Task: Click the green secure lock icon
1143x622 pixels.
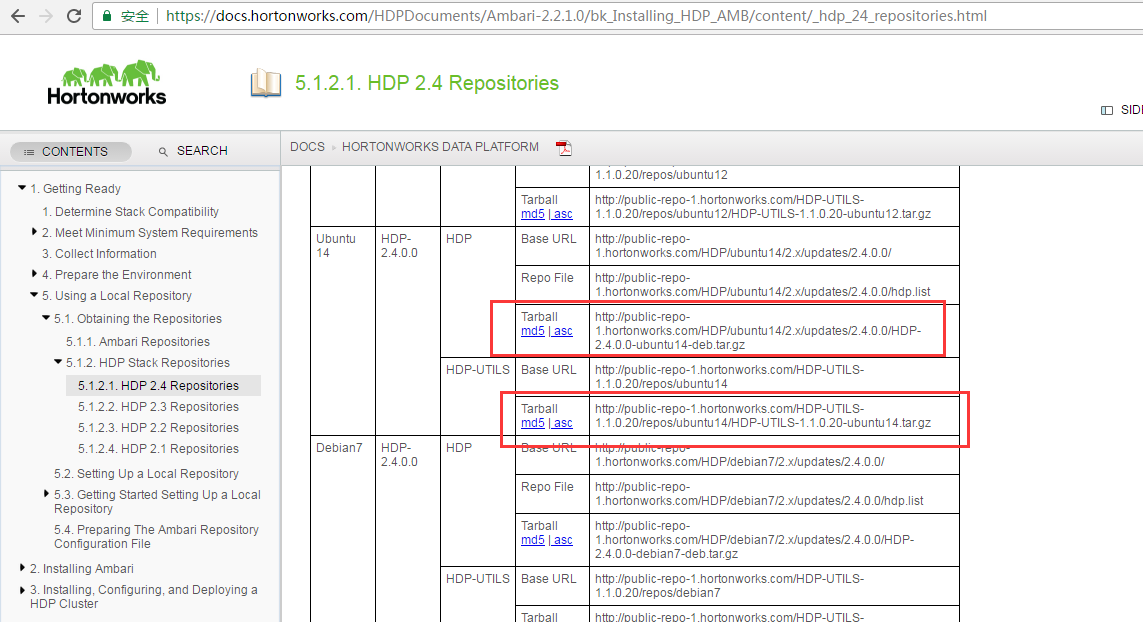Action: pyautogui.click(x=107, y=15)
